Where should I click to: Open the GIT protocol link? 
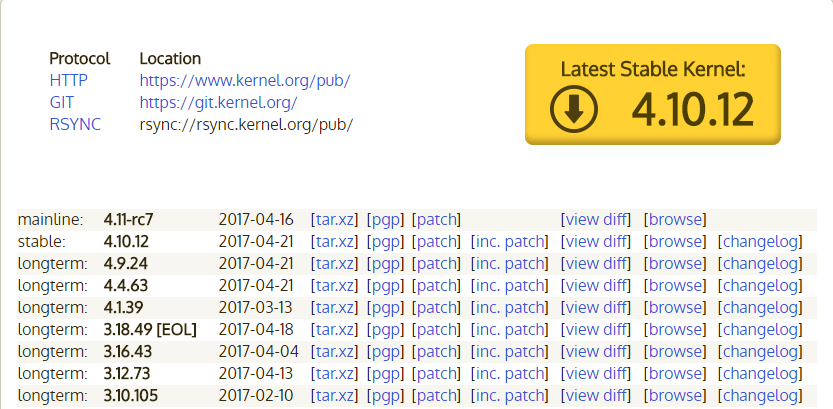(x=61, y=102)
